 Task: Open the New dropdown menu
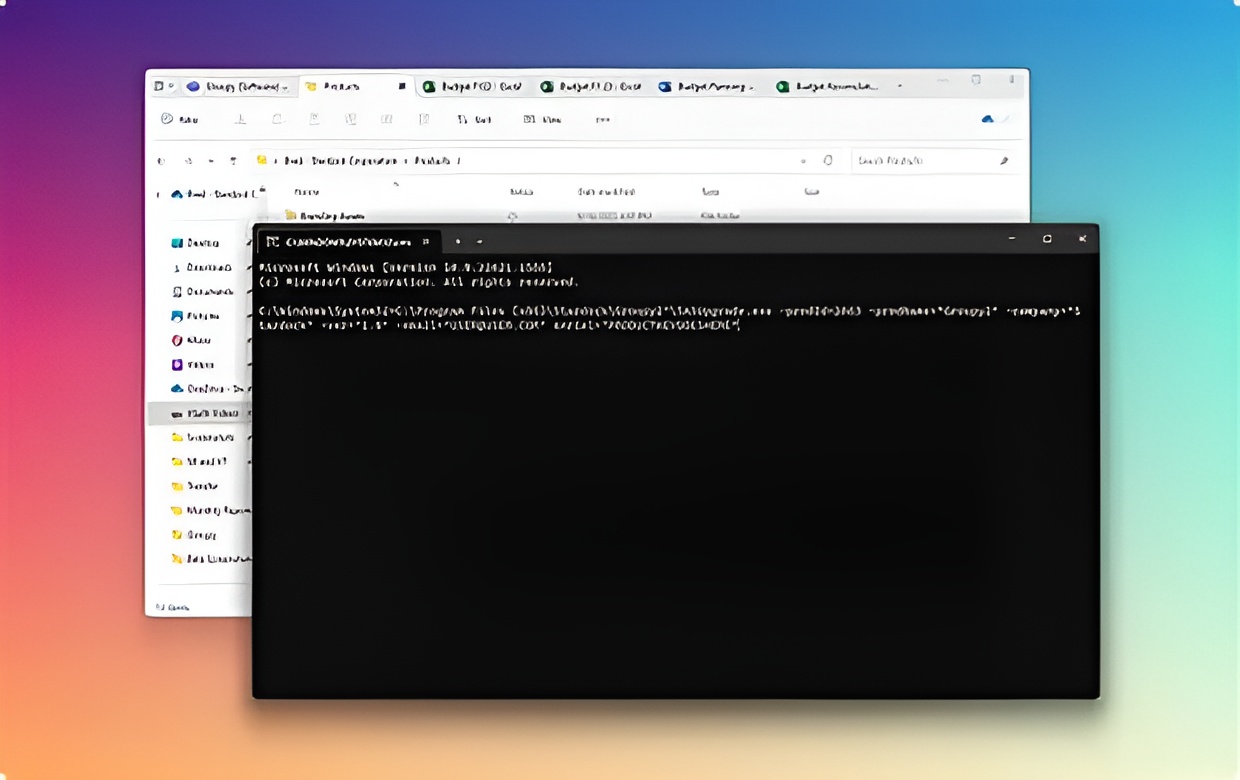tap(180, 119)
